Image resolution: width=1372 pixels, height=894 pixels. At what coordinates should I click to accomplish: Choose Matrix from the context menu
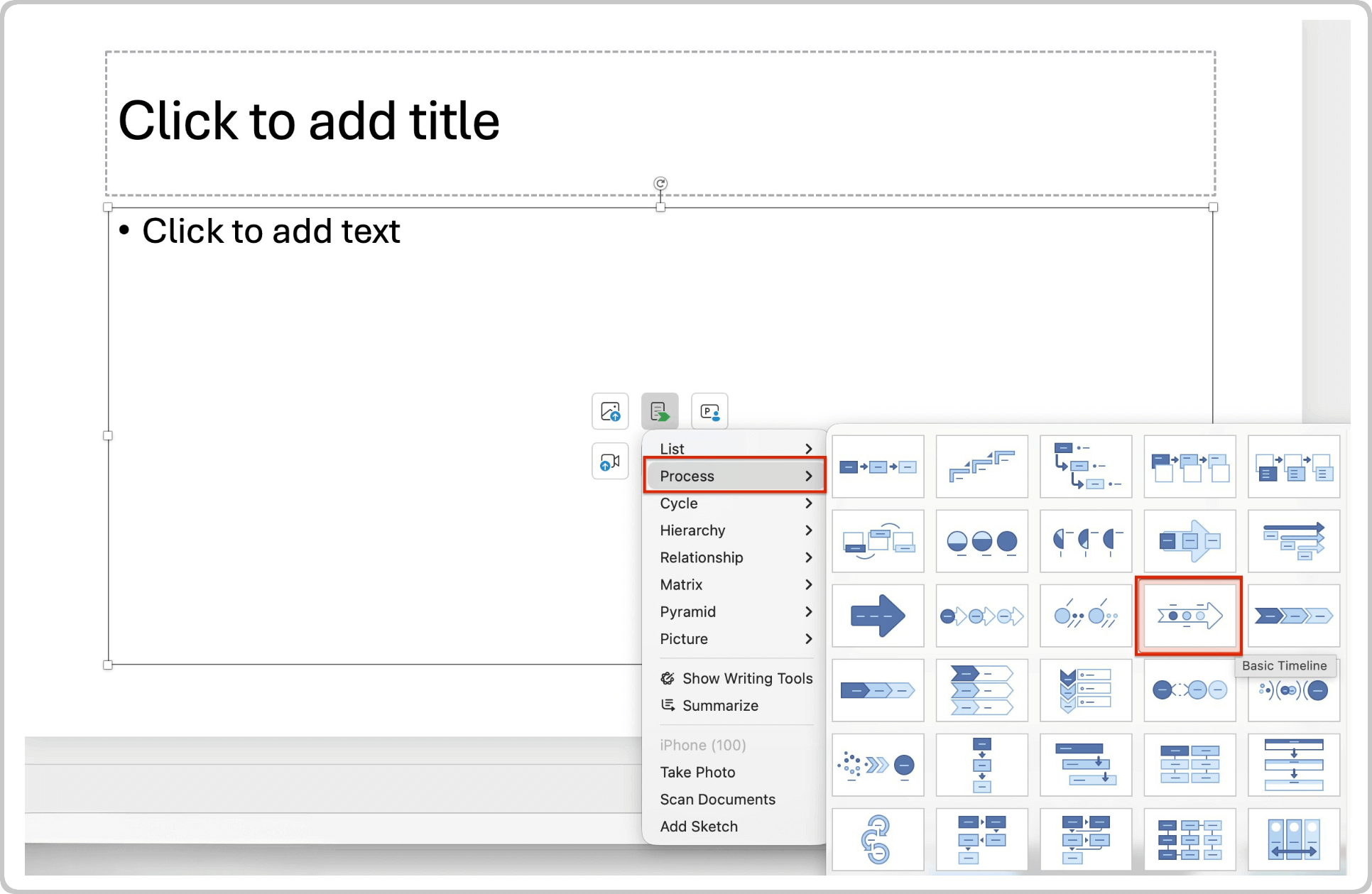coord(680,584)
